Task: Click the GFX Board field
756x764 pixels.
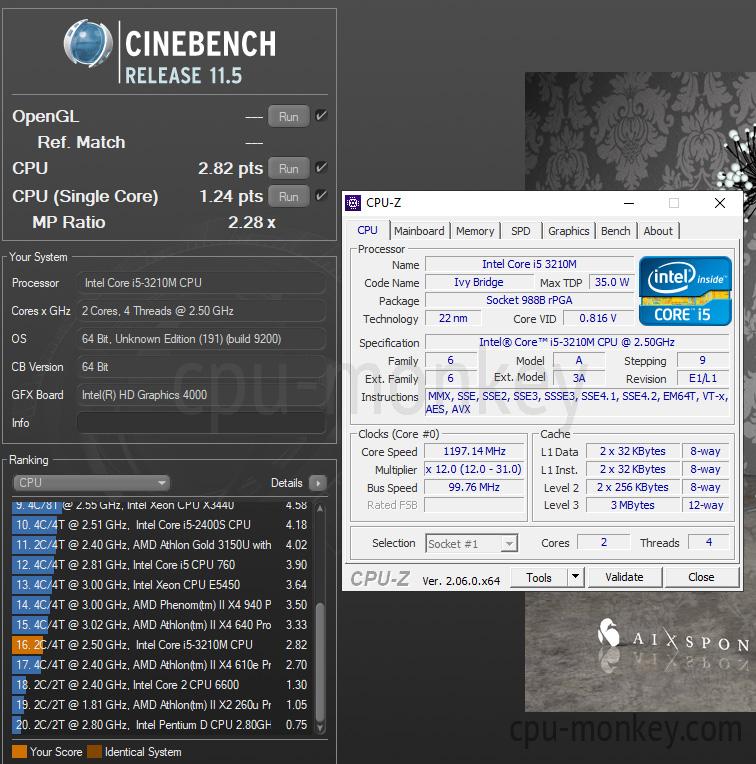Action: coord(201,395)
